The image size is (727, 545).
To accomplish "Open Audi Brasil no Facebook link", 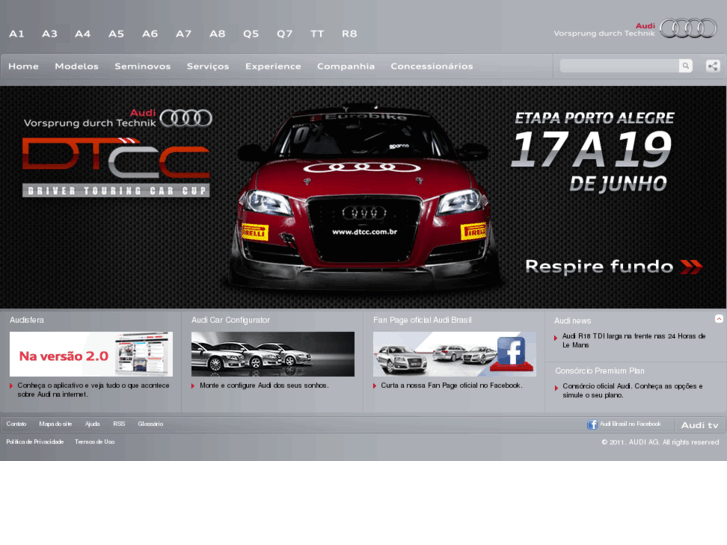I will (630, 424).
